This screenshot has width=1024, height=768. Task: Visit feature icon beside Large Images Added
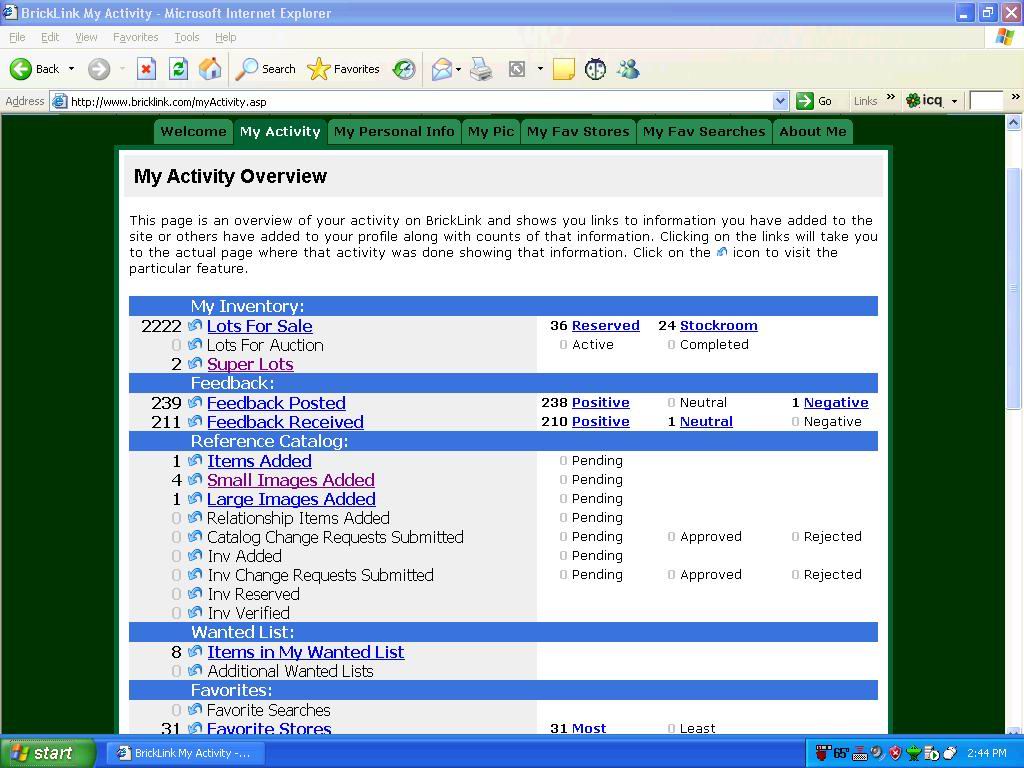point(195,498)
